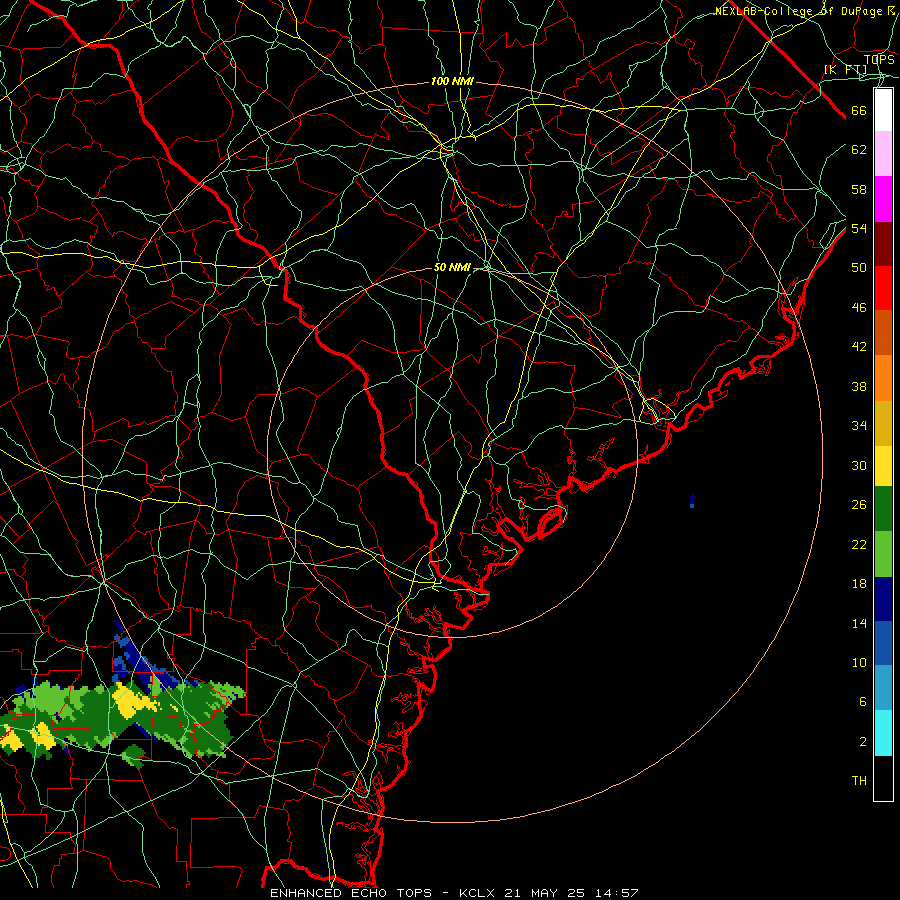This screenshot has width=900, height=900.
Task: Click the "62" legend value
Action: (x=859, y=150)
